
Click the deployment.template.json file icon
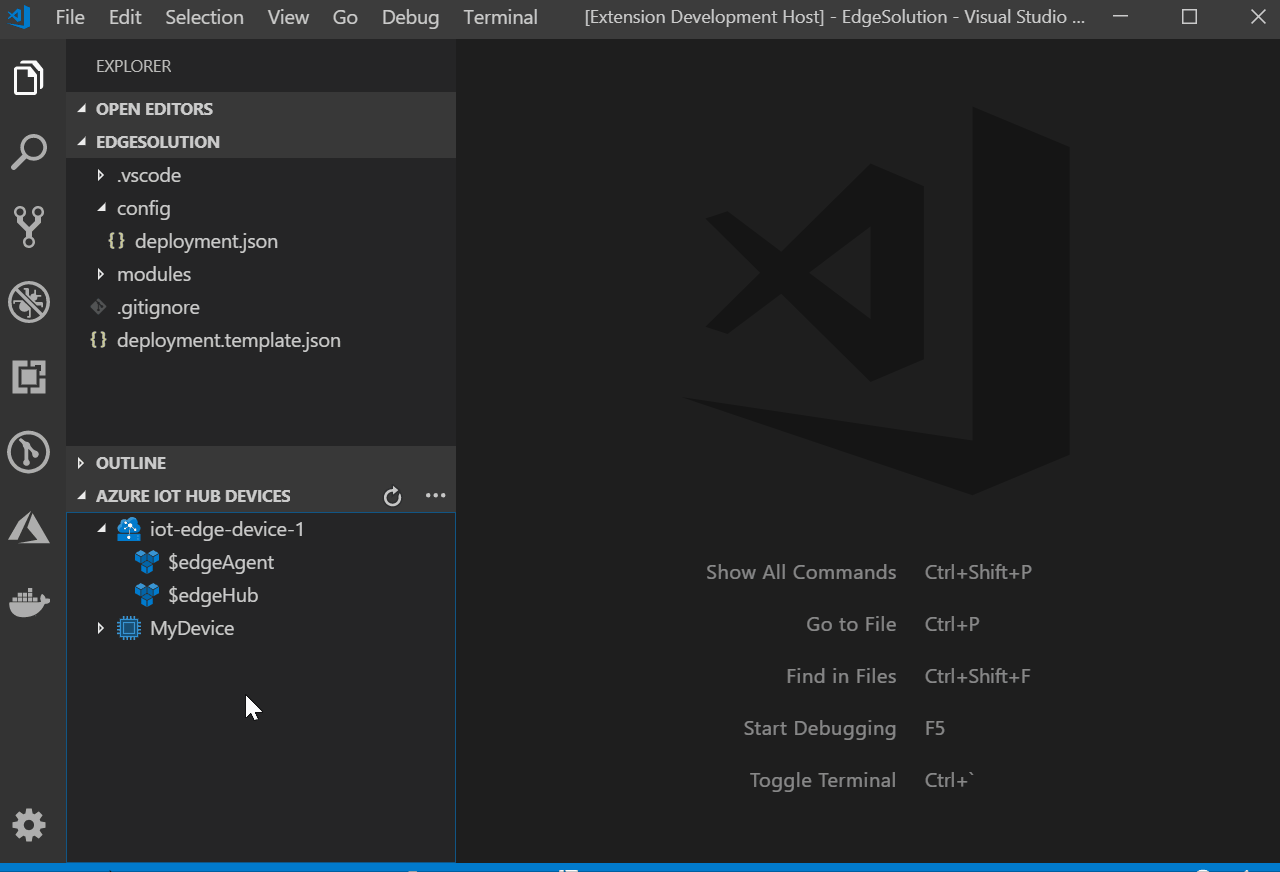point(98,340)
